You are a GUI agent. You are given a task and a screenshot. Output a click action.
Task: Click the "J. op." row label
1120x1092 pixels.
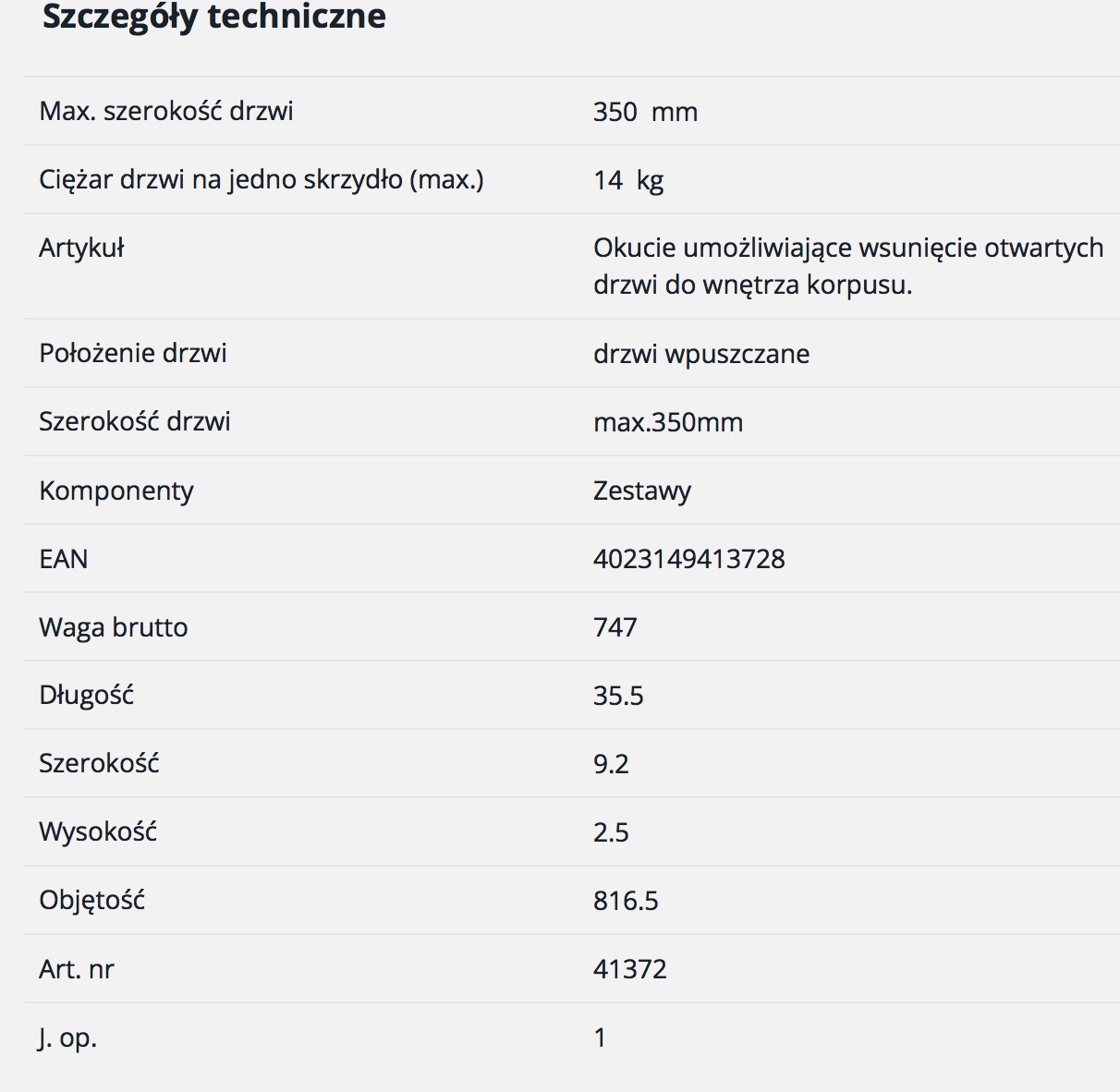(x=67, y=1037)
